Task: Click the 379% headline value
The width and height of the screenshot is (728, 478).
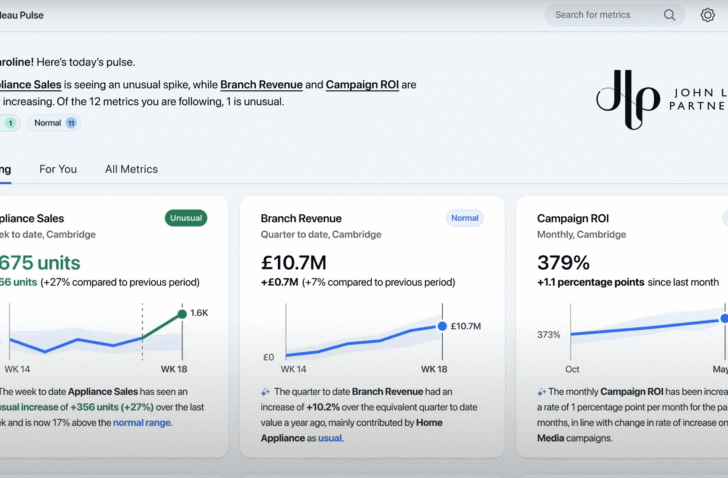Action: [563, 263]
